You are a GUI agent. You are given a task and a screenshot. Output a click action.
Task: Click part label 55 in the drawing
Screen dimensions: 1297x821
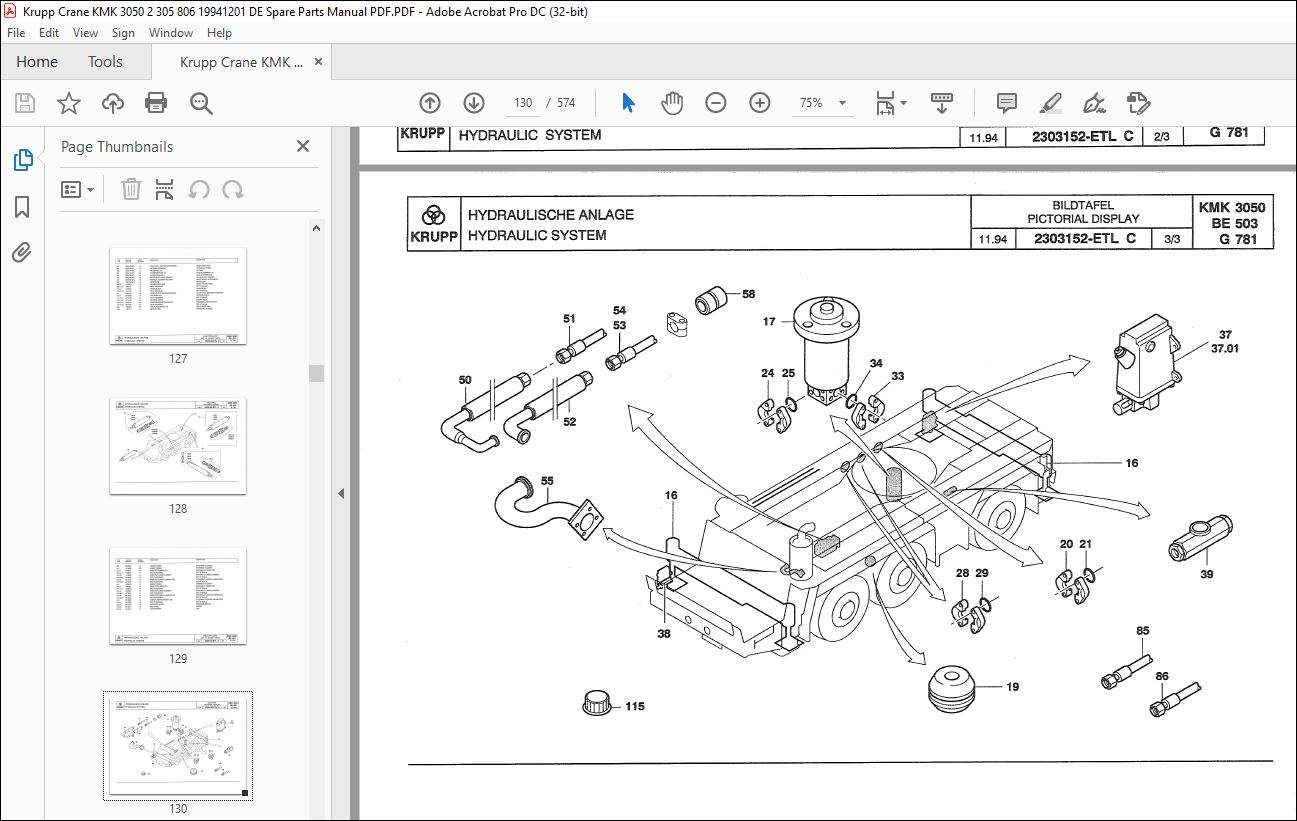coord(546,482)
